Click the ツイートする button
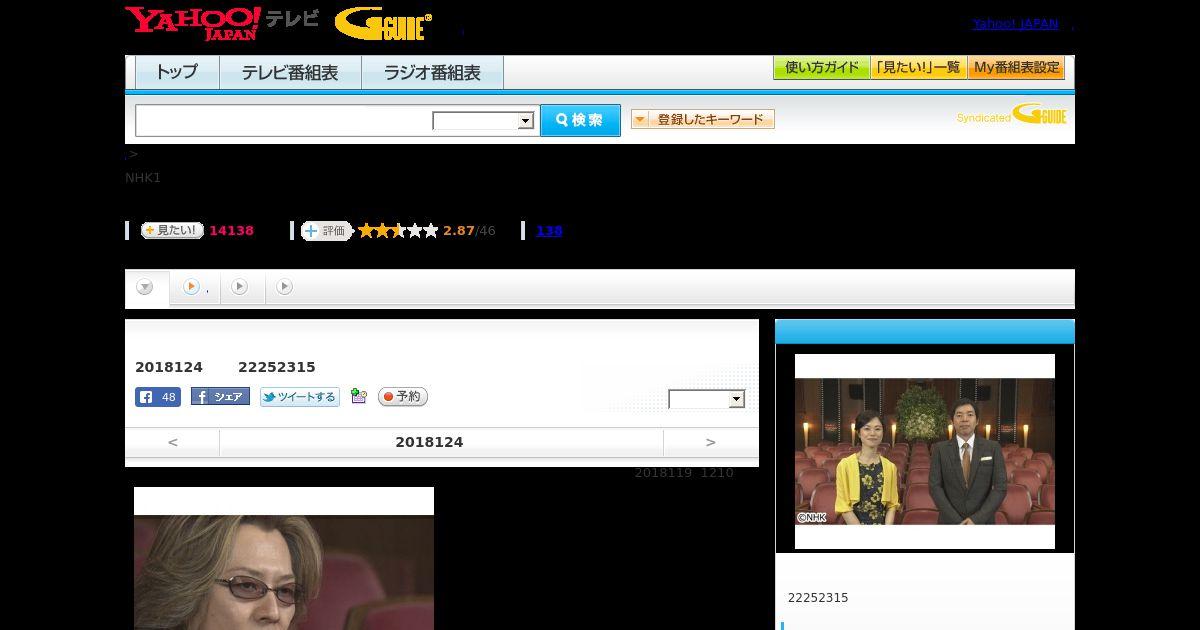 [x=300, y=397]
